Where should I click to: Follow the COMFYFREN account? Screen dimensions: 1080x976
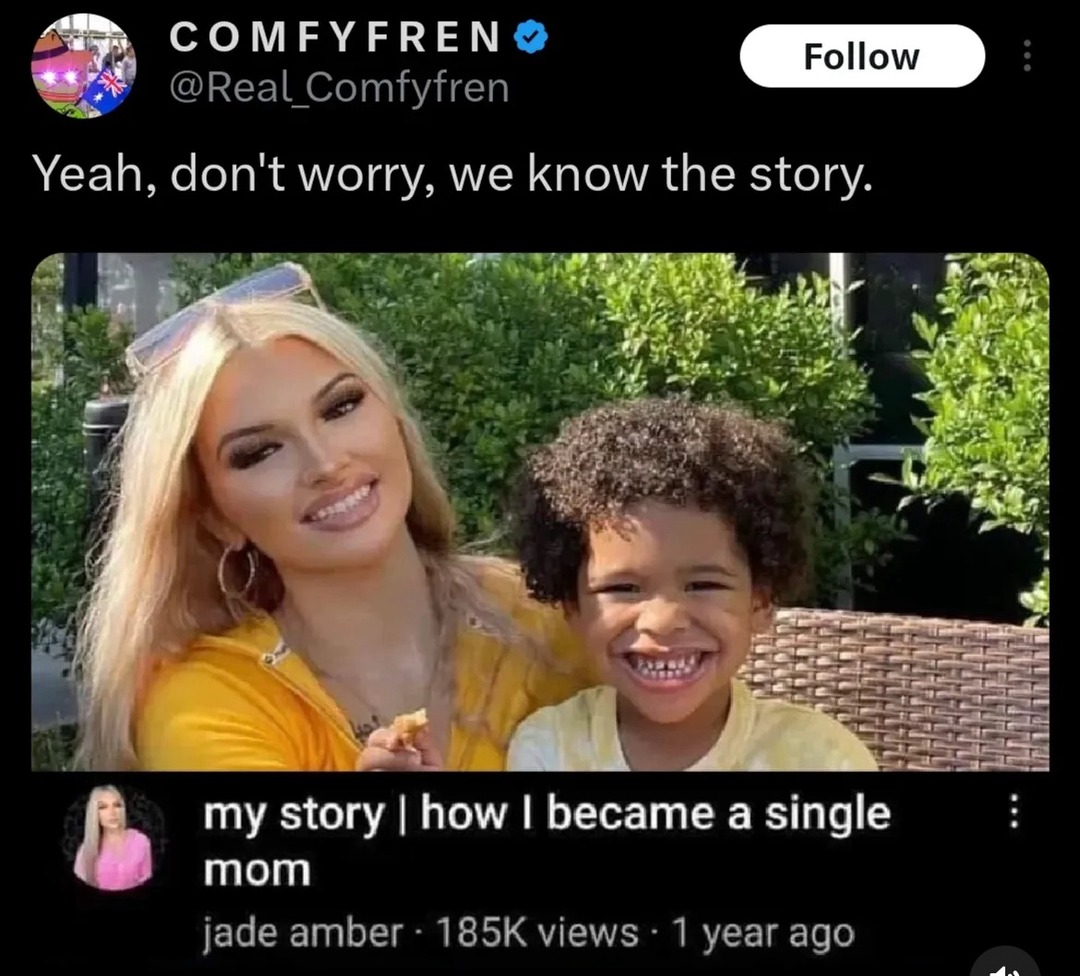tap(862, 56)
